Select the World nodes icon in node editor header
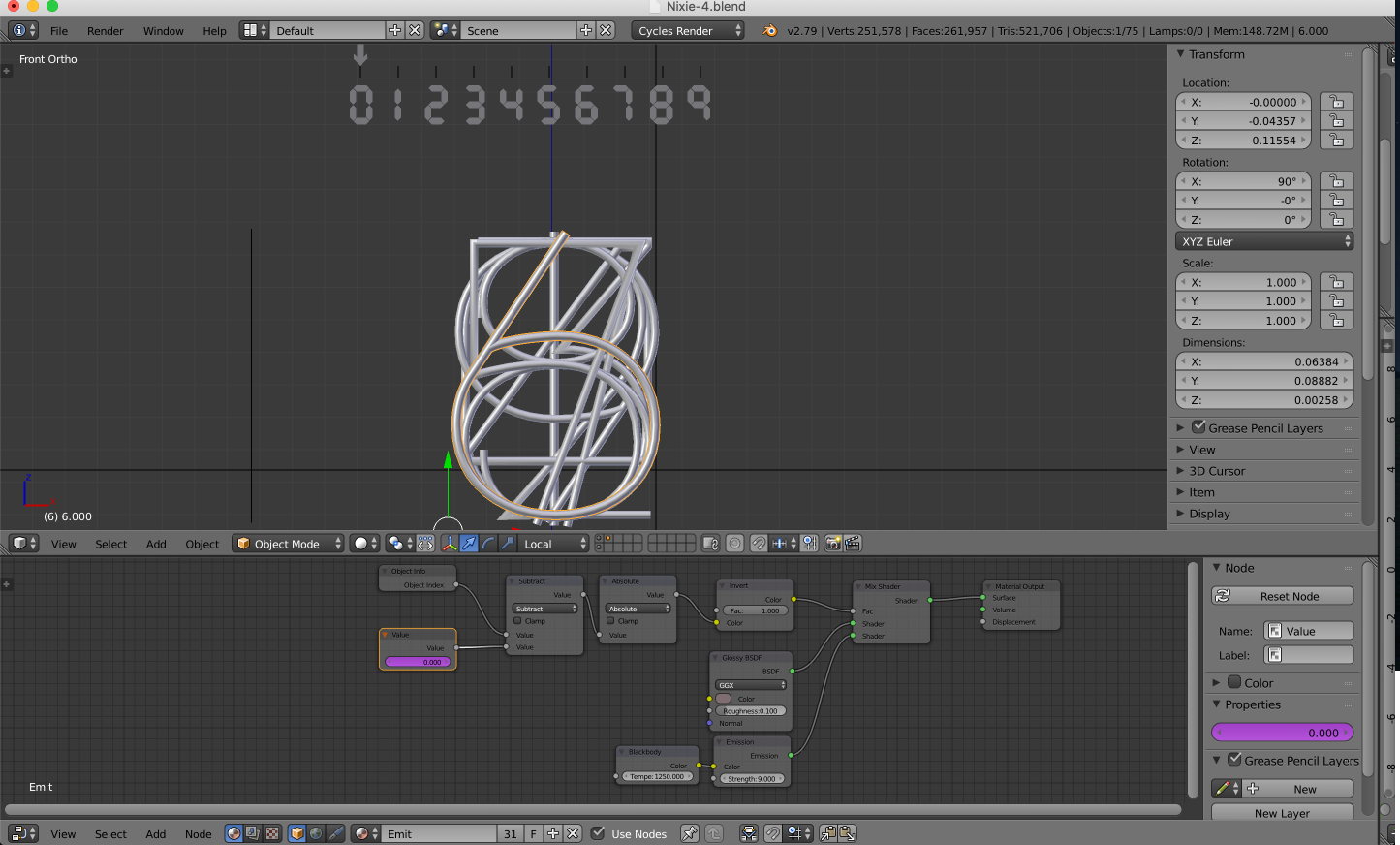This screenshot has height=845, width=1400. (x=315, y=833)
